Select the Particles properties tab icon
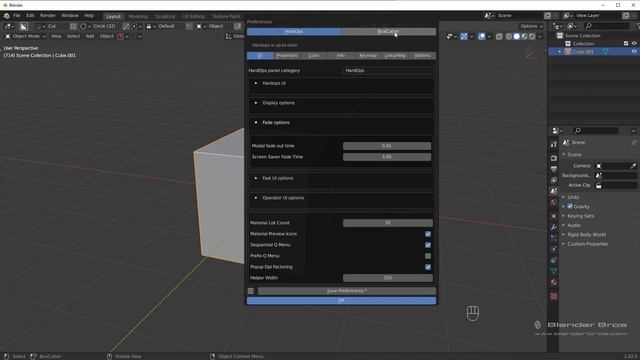 [x=553, y=238]
